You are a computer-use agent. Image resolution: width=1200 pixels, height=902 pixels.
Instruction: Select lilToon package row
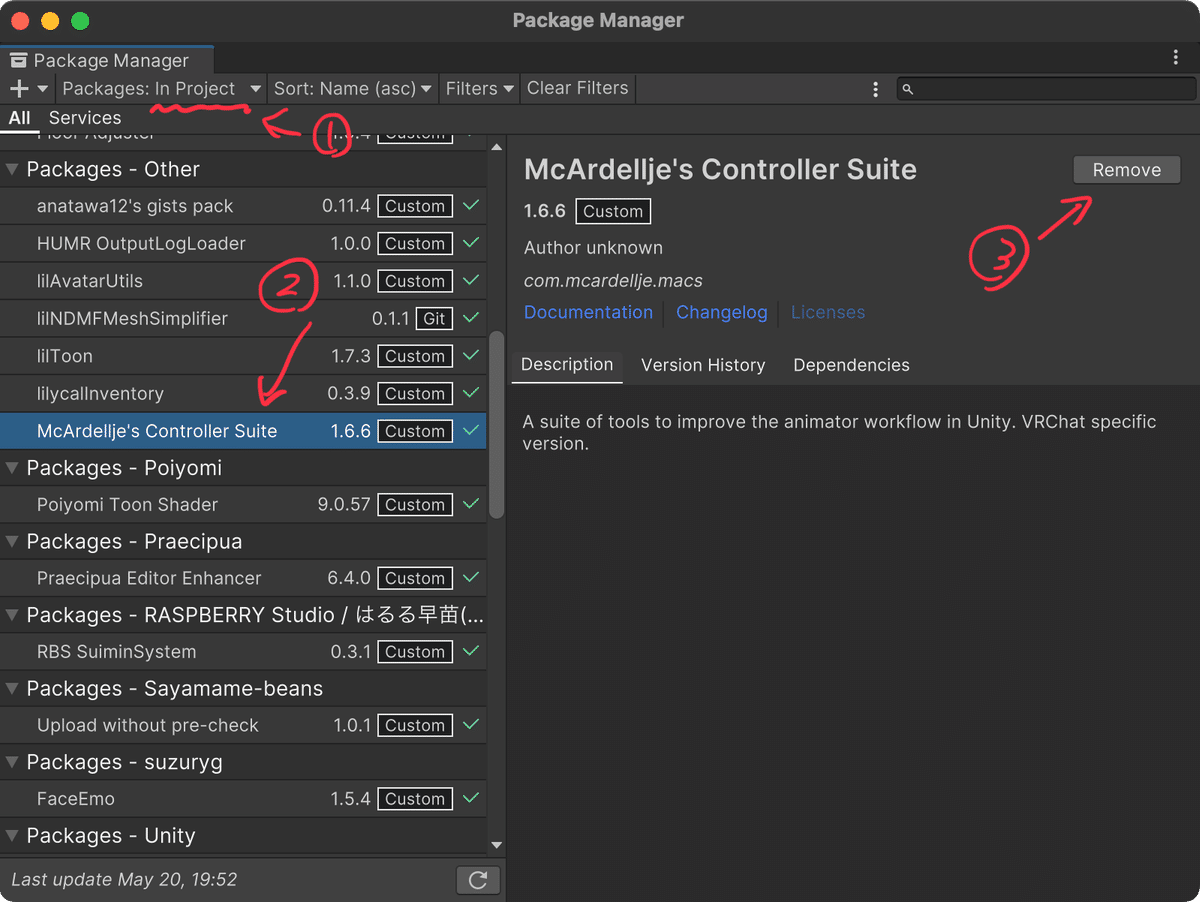(243, 356)
